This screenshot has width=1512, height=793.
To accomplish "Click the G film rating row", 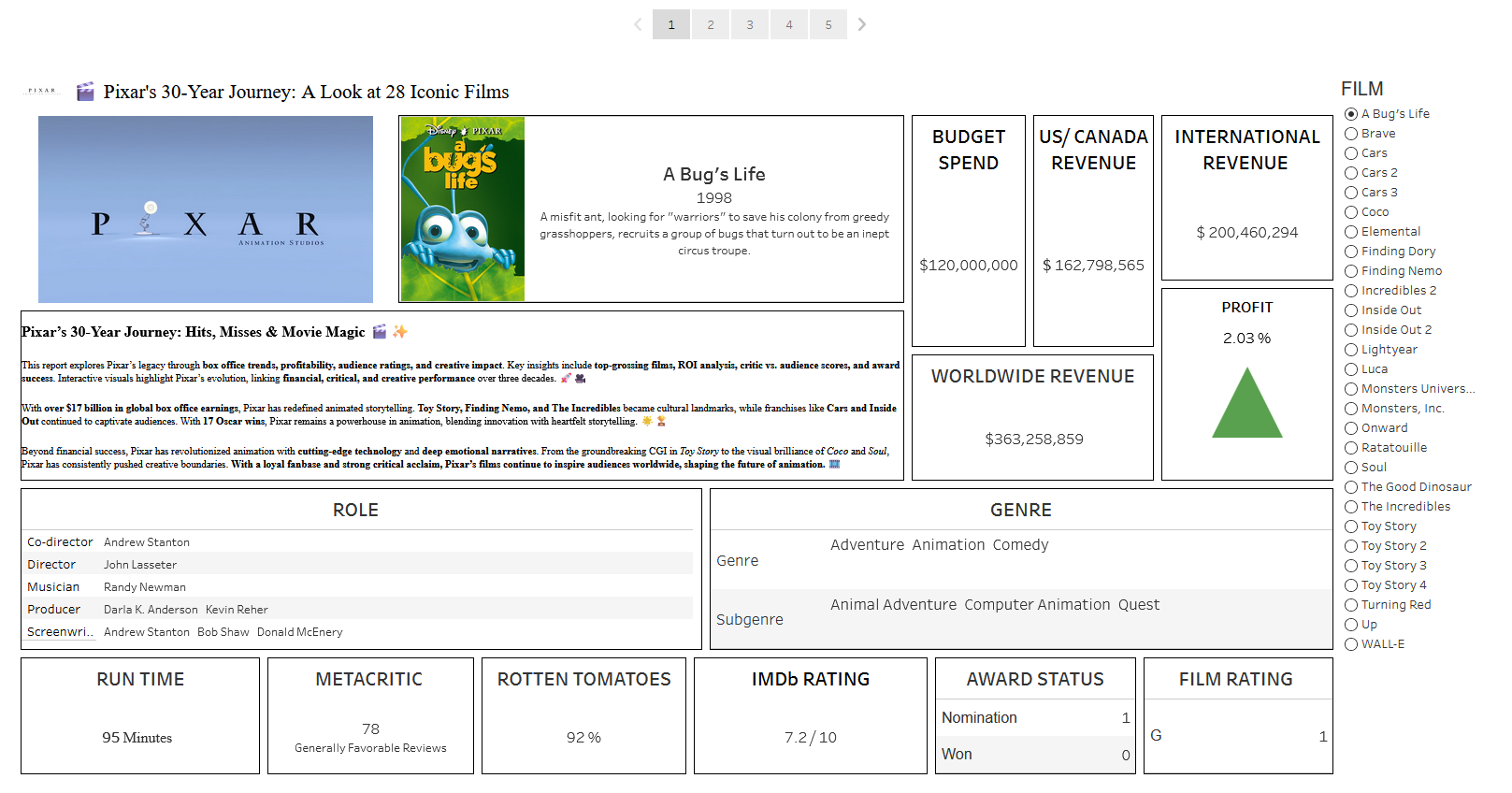I will pyautogui.click(x=1238, y=736).
